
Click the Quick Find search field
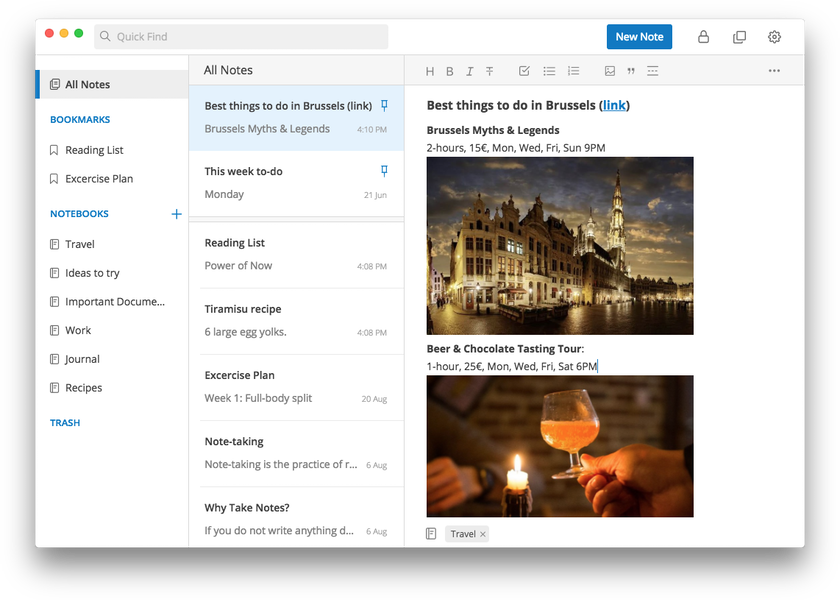tap(241, 36)
